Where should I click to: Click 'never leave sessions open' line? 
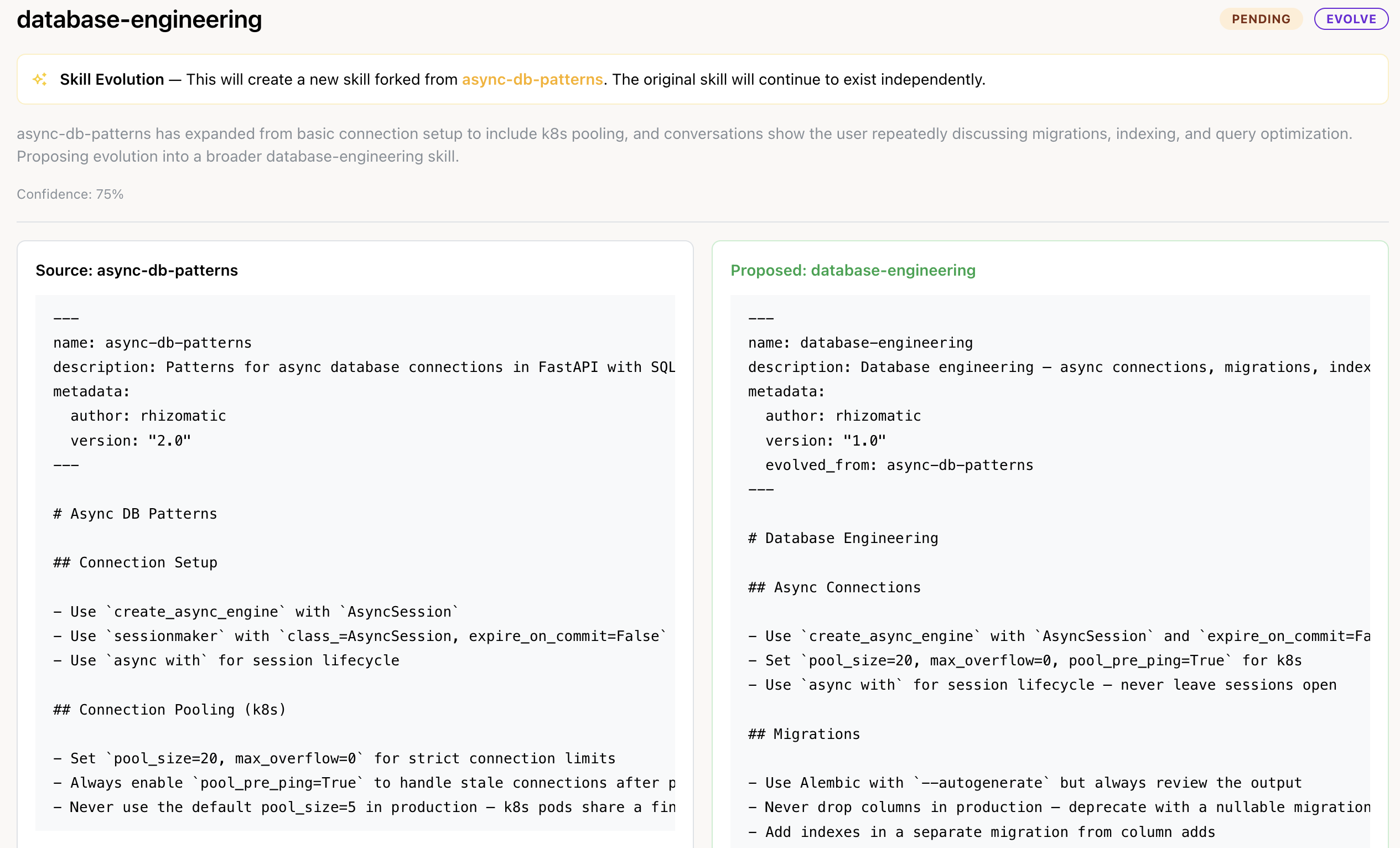1042,685
